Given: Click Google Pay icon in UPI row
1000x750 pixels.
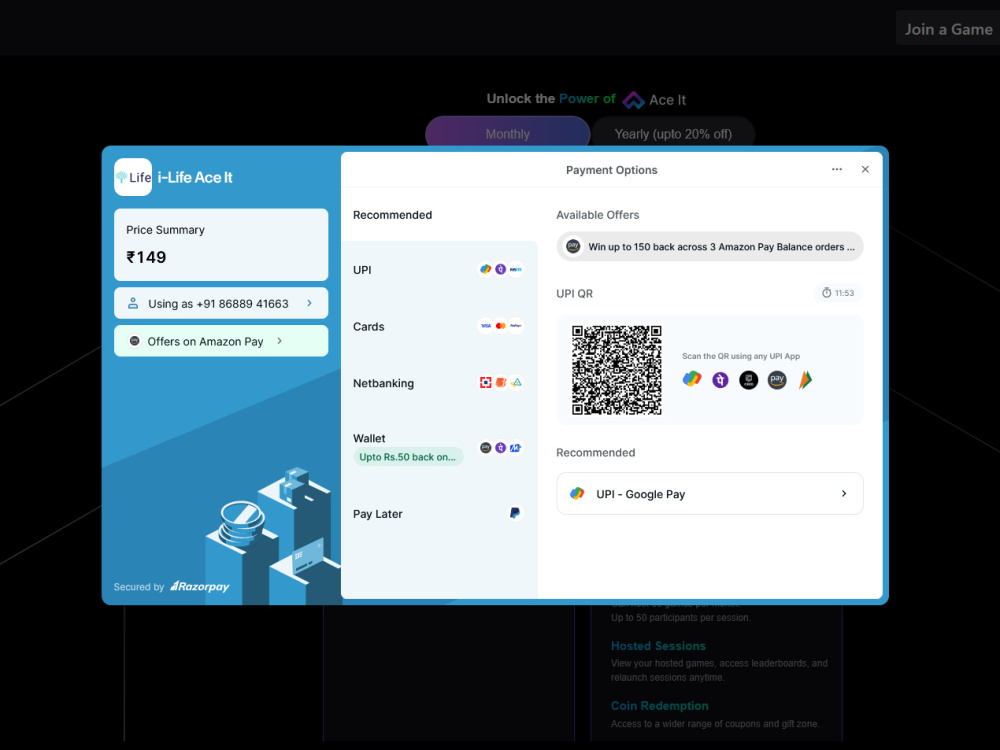Looking at the screenshot, I should [x=486, y=269].
